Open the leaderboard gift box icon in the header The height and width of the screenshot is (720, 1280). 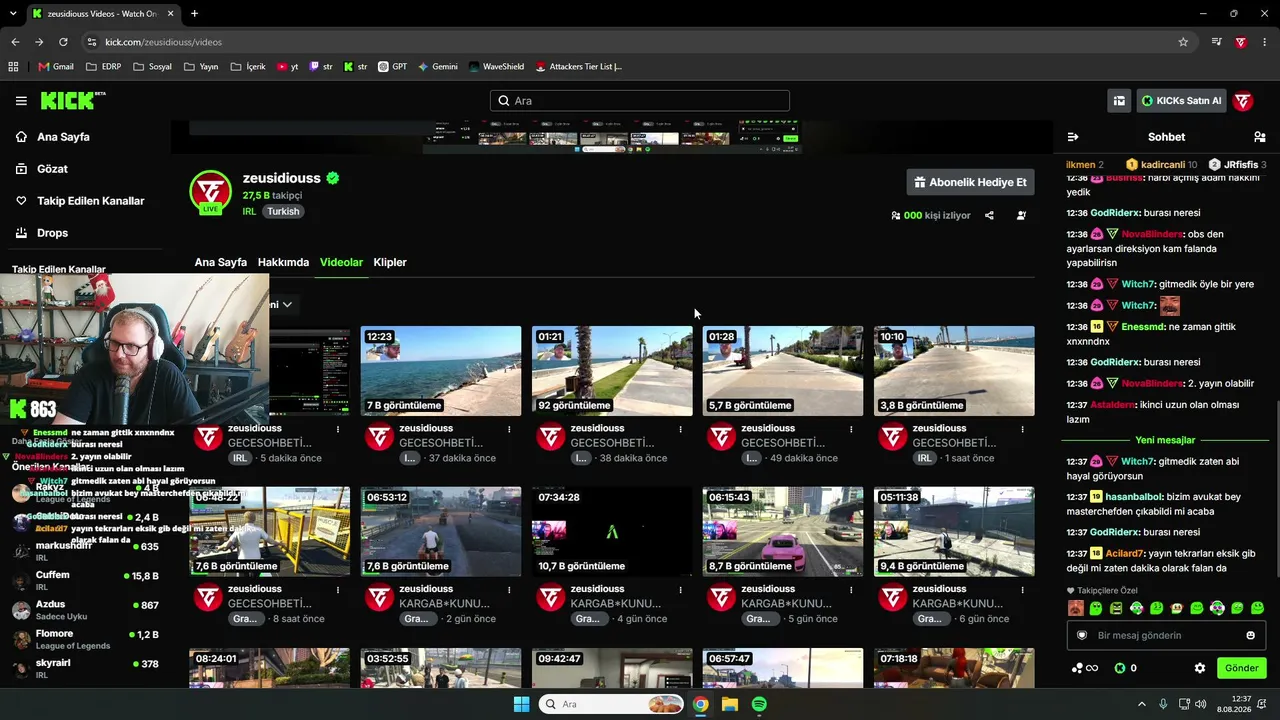[x=1119, y=101]
